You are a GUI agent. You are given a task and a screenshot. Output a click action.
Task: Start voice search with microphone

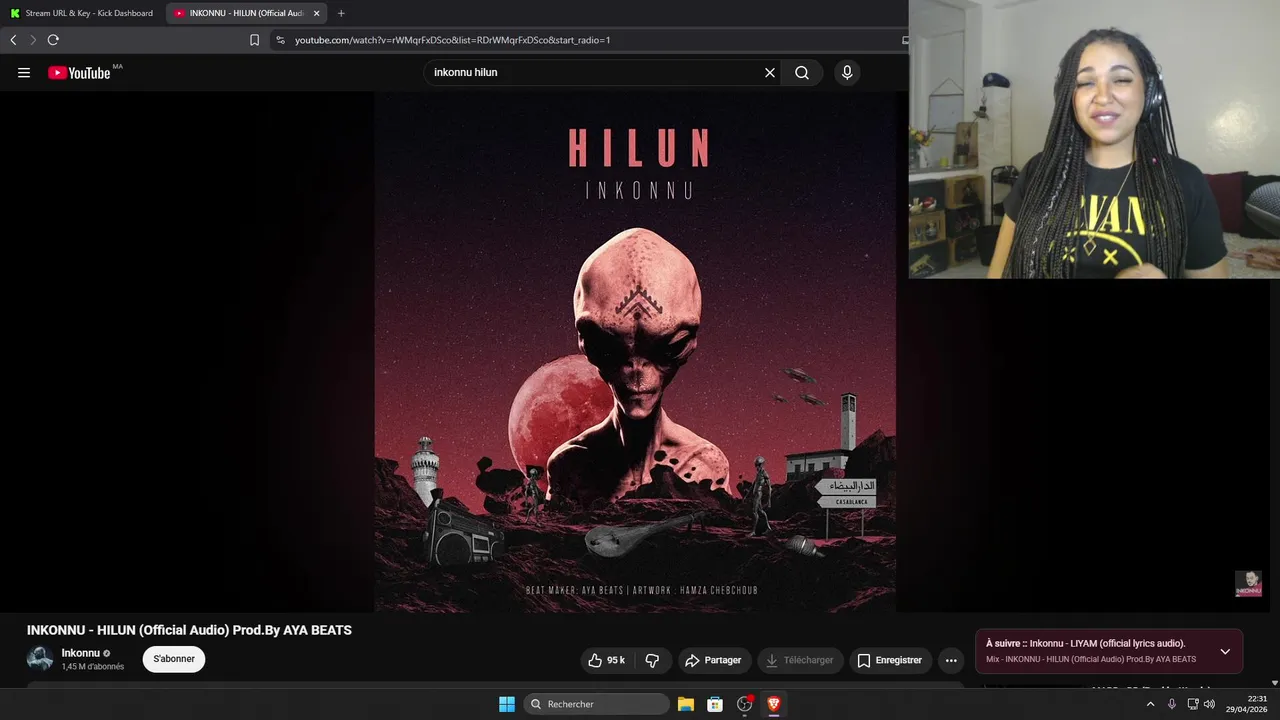click(847, 72)
